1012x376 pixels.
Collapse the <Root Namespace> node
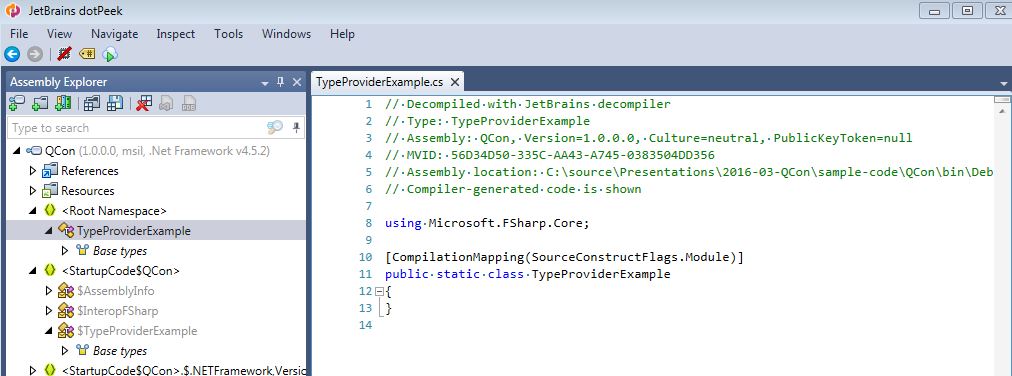click(x=33, y=211)
